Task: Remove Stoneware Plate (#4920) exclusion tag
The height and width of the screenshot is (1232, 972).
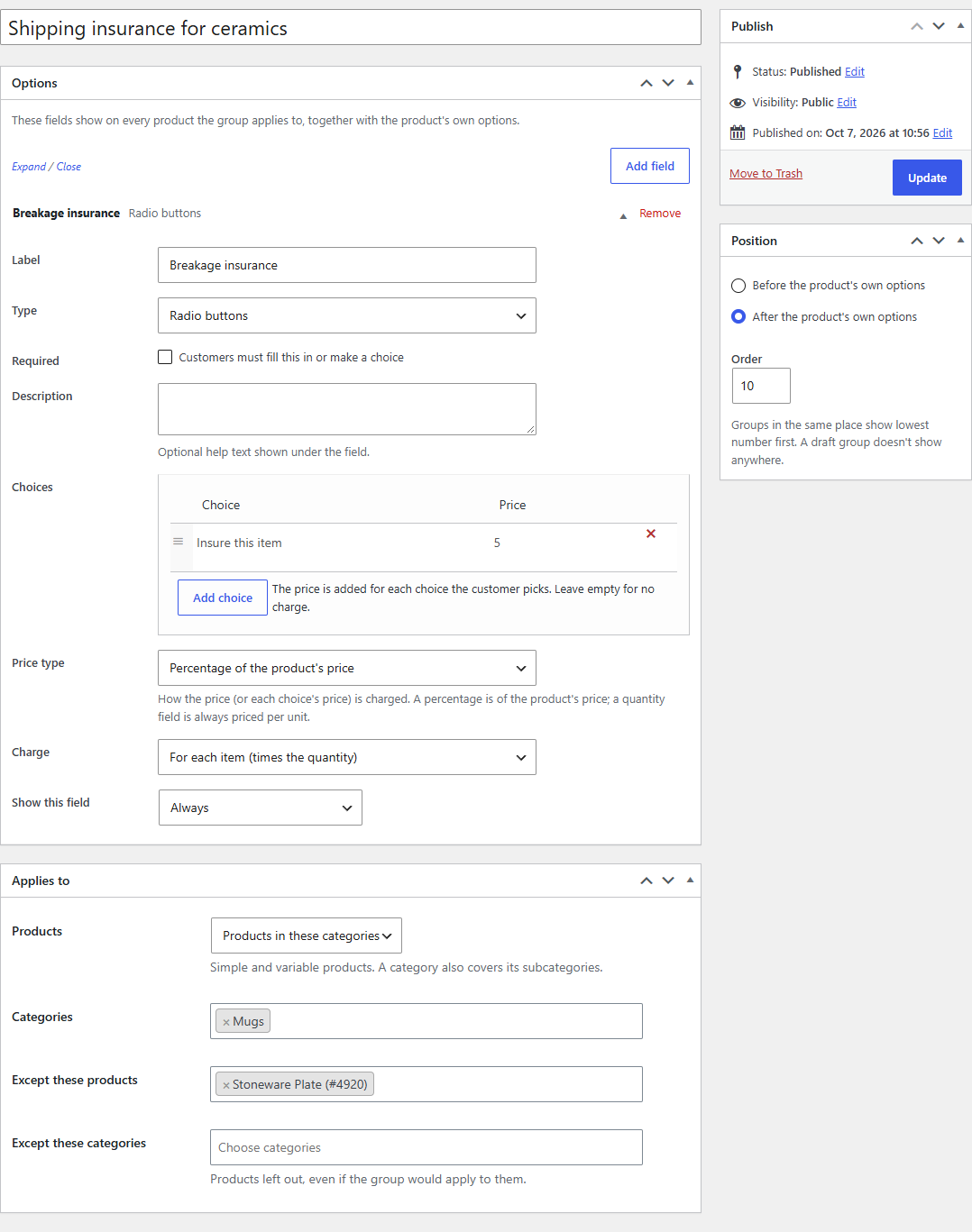Action: 226,1085
